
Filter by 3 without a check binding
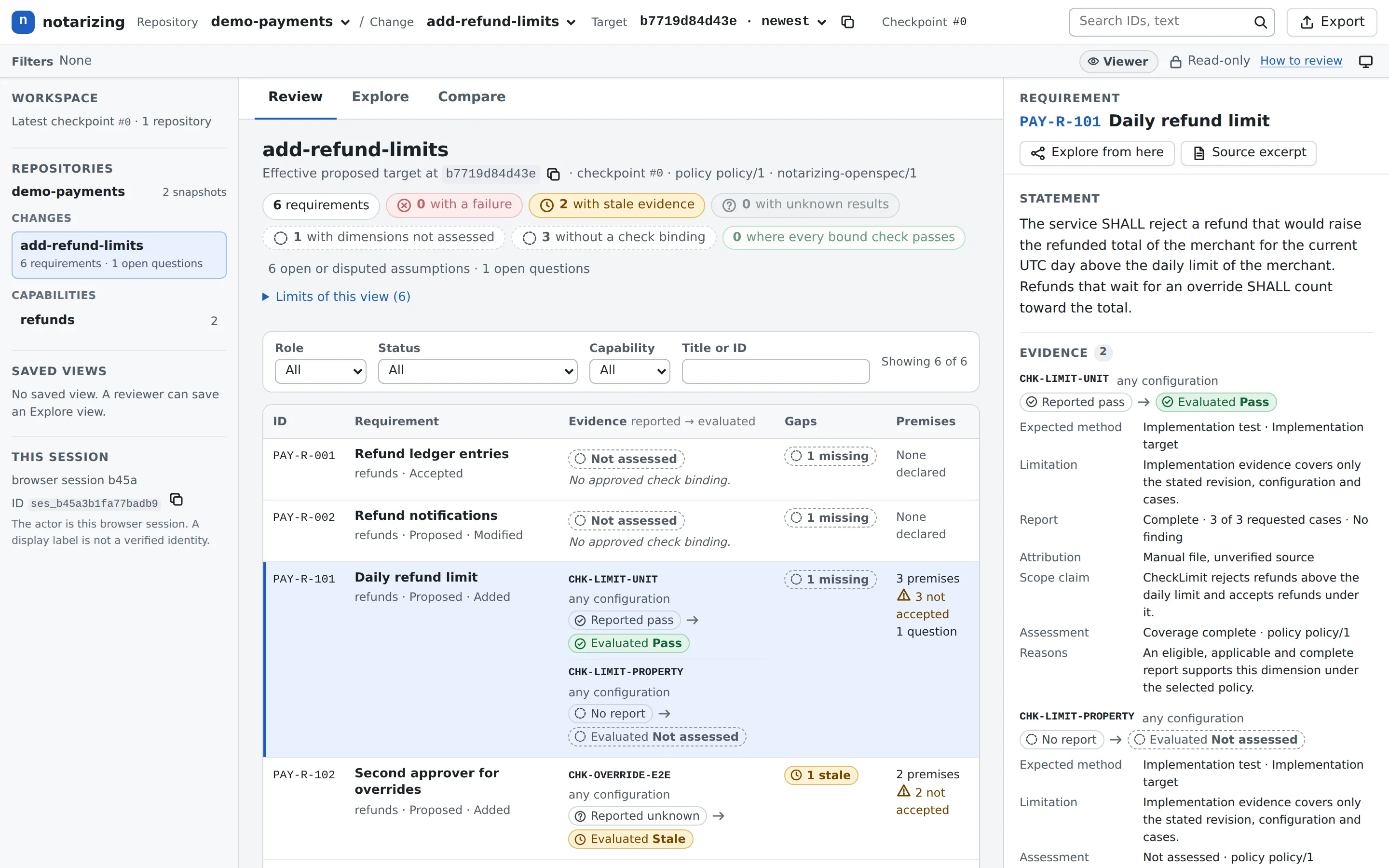(x=613, y=238)
